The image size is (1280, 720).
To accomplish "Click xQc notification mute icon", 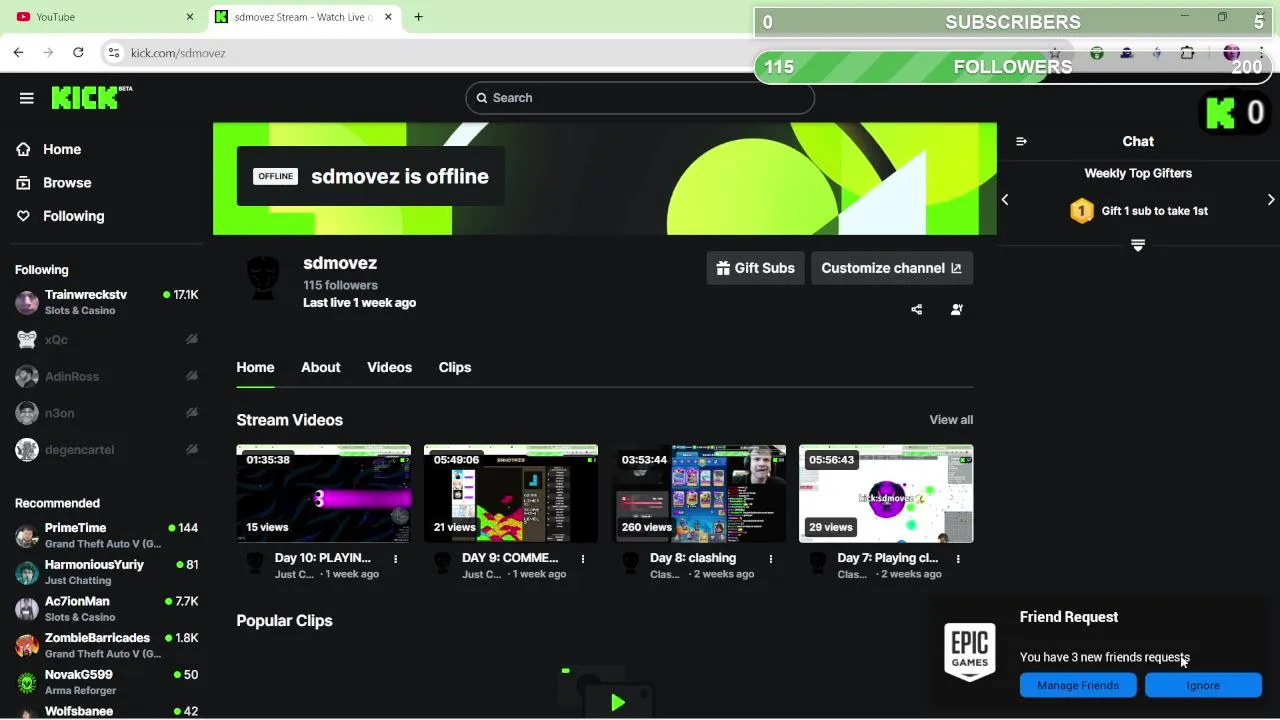I will (191, 340).
